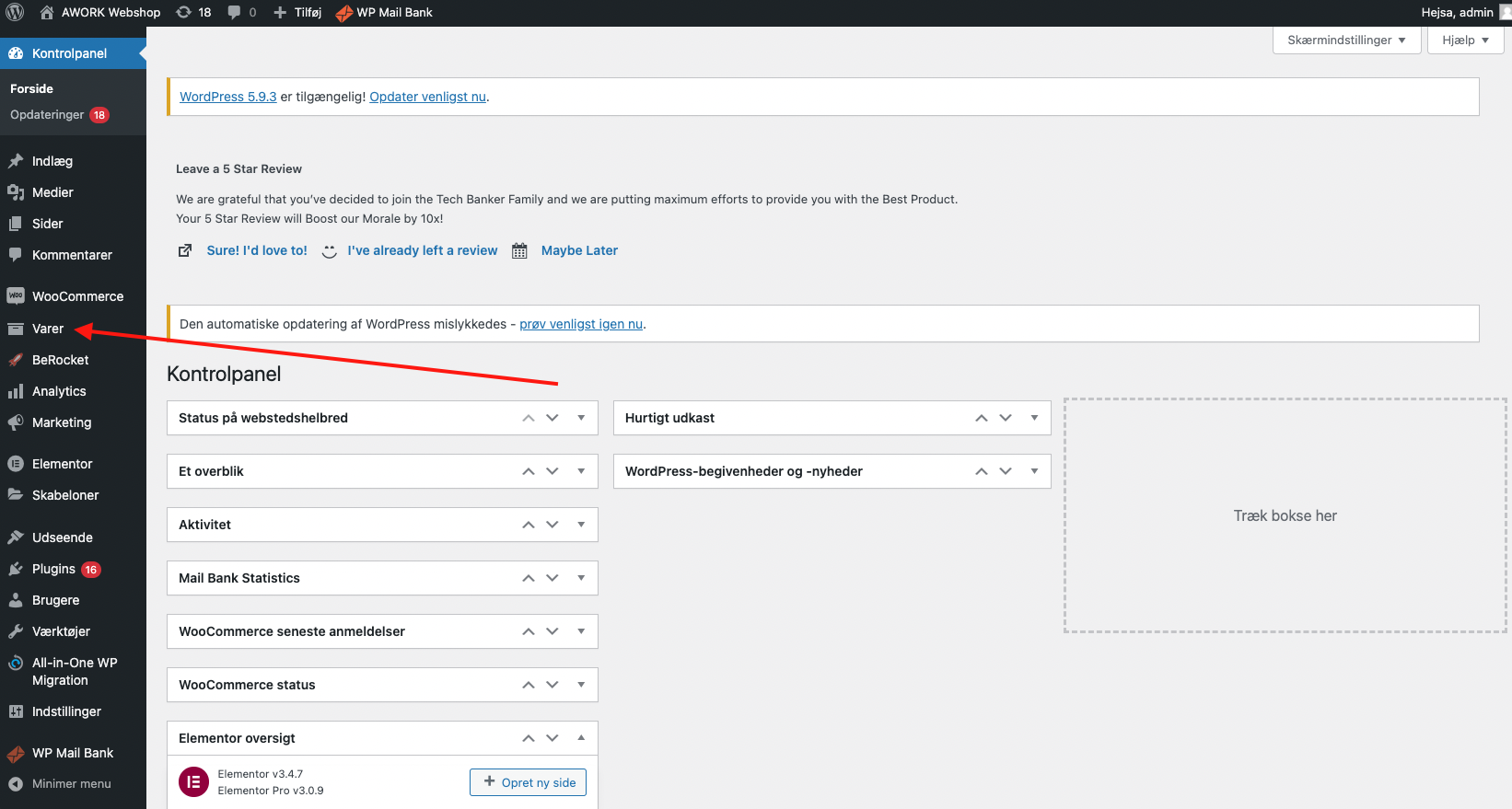
Task: Open the AWORK Webshop home icon
Action: point(47,12)
